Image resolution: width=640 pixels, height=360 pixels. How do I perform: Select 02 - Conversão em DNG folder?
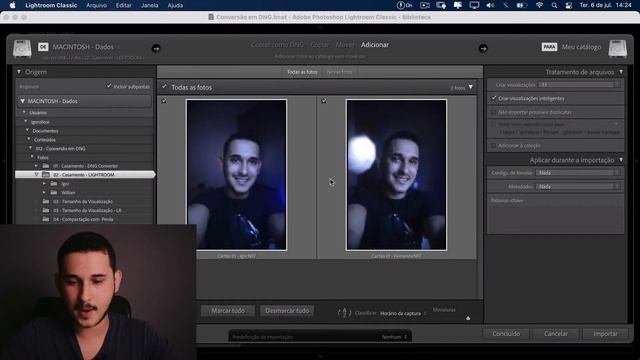tap(60, 148)
